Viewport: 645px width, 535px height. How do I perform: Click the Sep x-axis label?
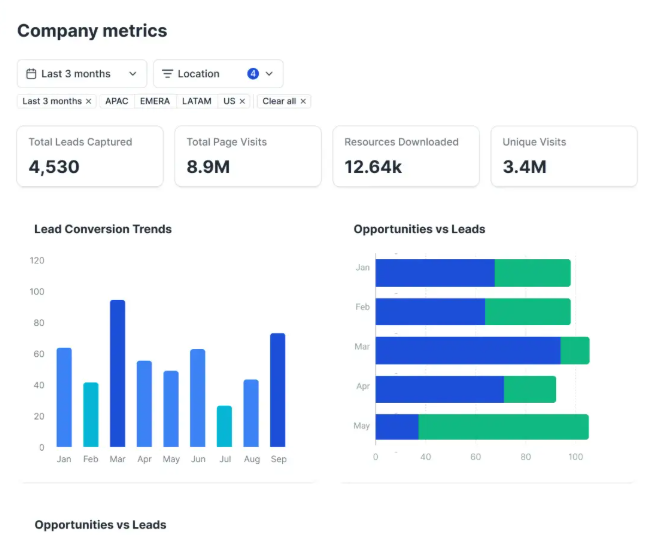(278, 459)
